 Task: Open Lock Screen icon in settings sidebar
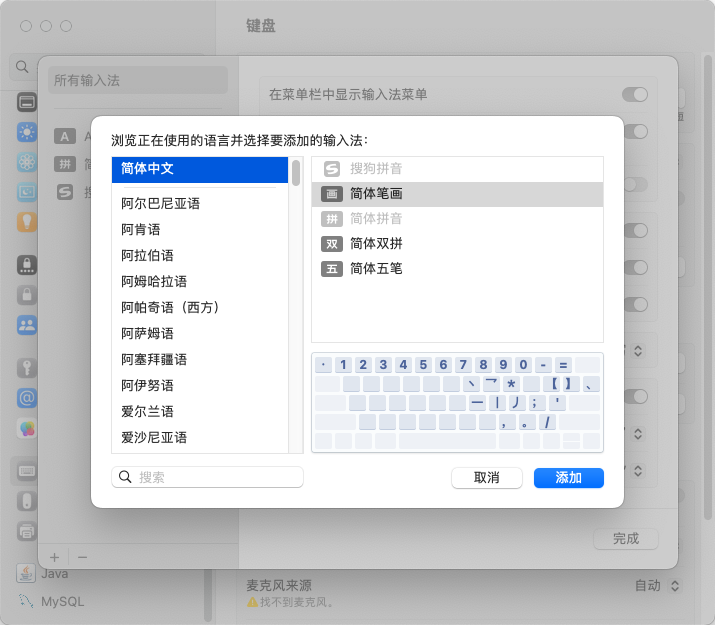27,265
